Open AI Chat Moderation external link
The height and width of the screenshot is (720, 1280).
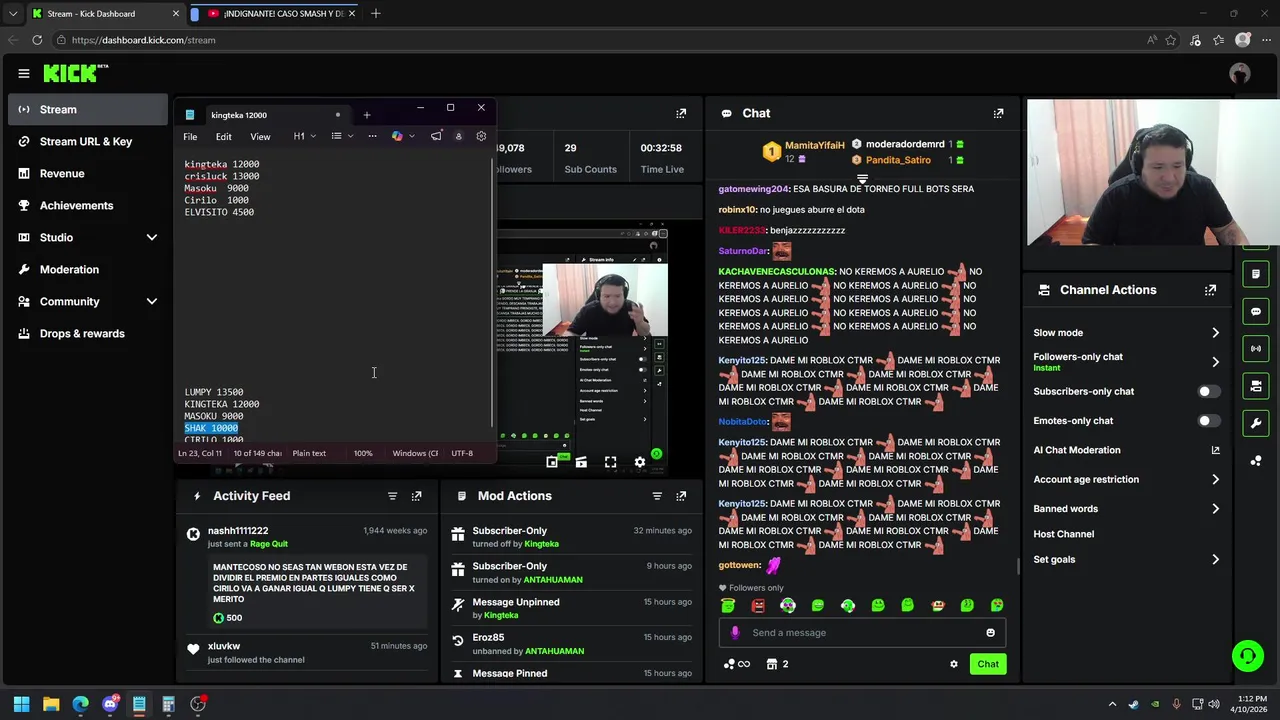pos(1215,450)
